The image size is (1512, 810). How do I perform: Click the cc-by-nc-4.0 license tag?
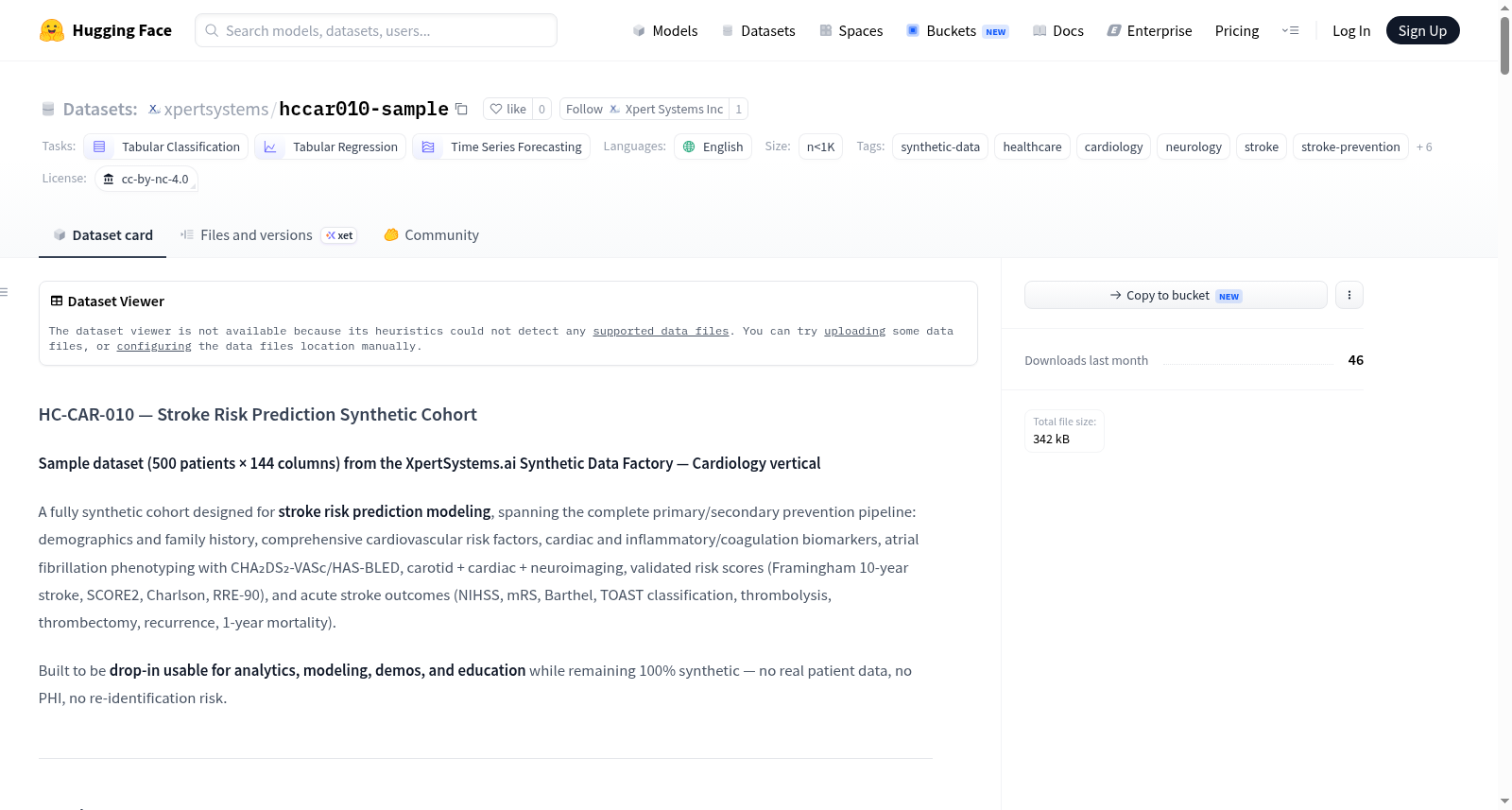[146, 179]
